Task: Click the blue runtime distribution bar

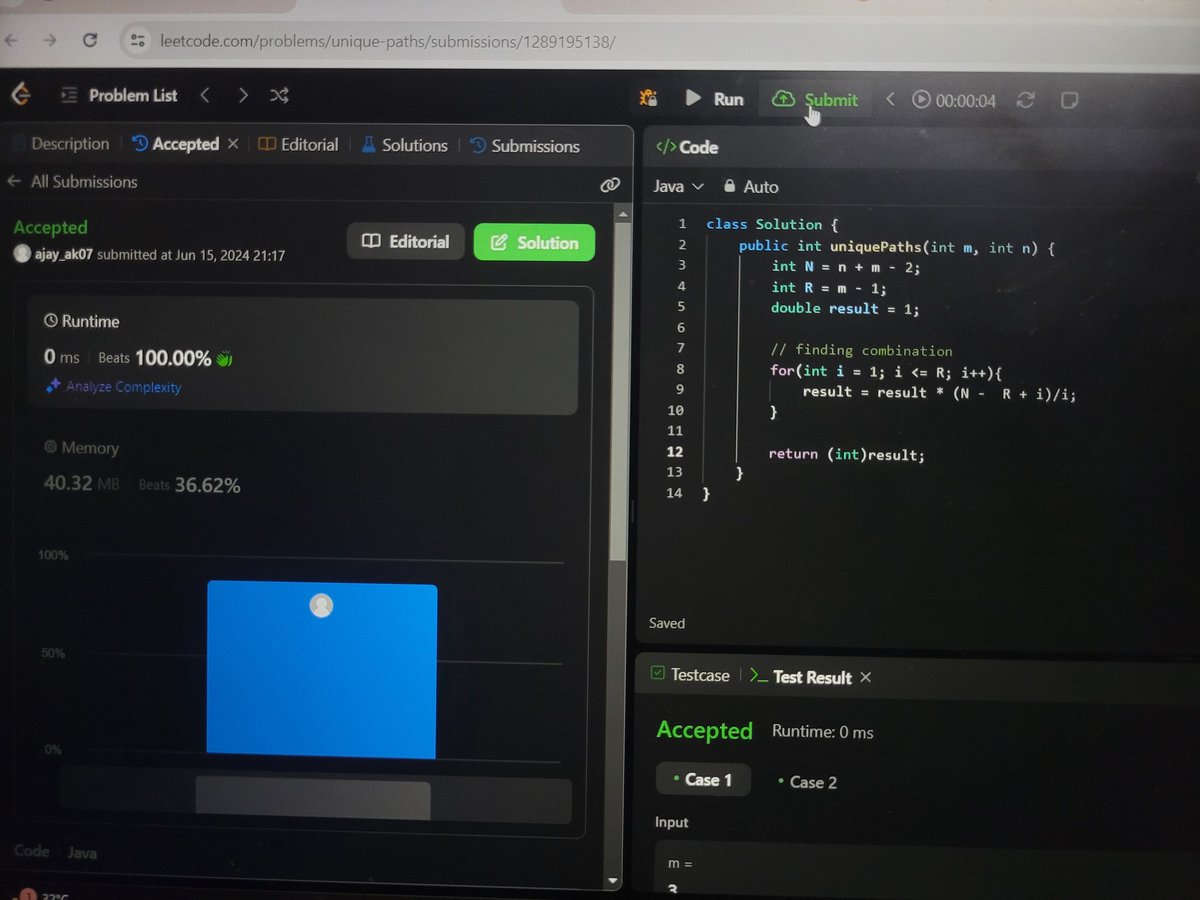Action: click(x=322, y=670)
